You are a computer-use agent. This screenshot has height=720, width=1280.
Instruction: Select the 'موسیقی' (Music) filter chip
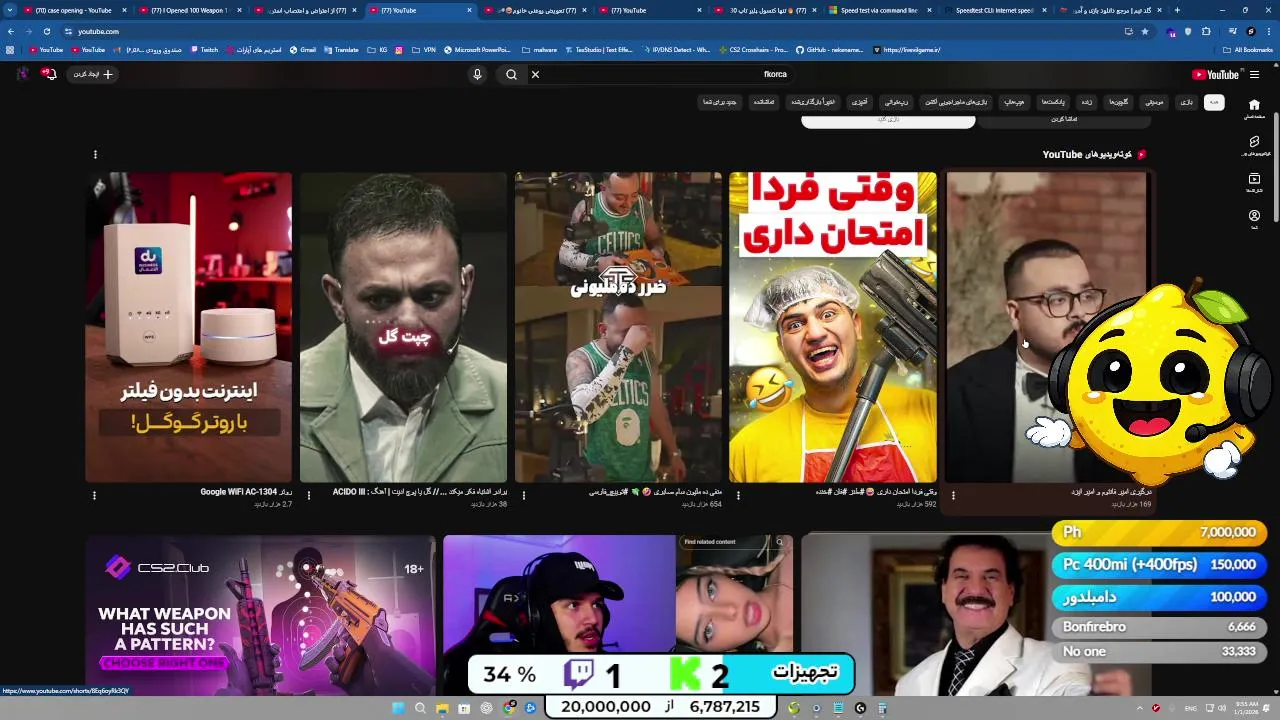point(1154,102)
